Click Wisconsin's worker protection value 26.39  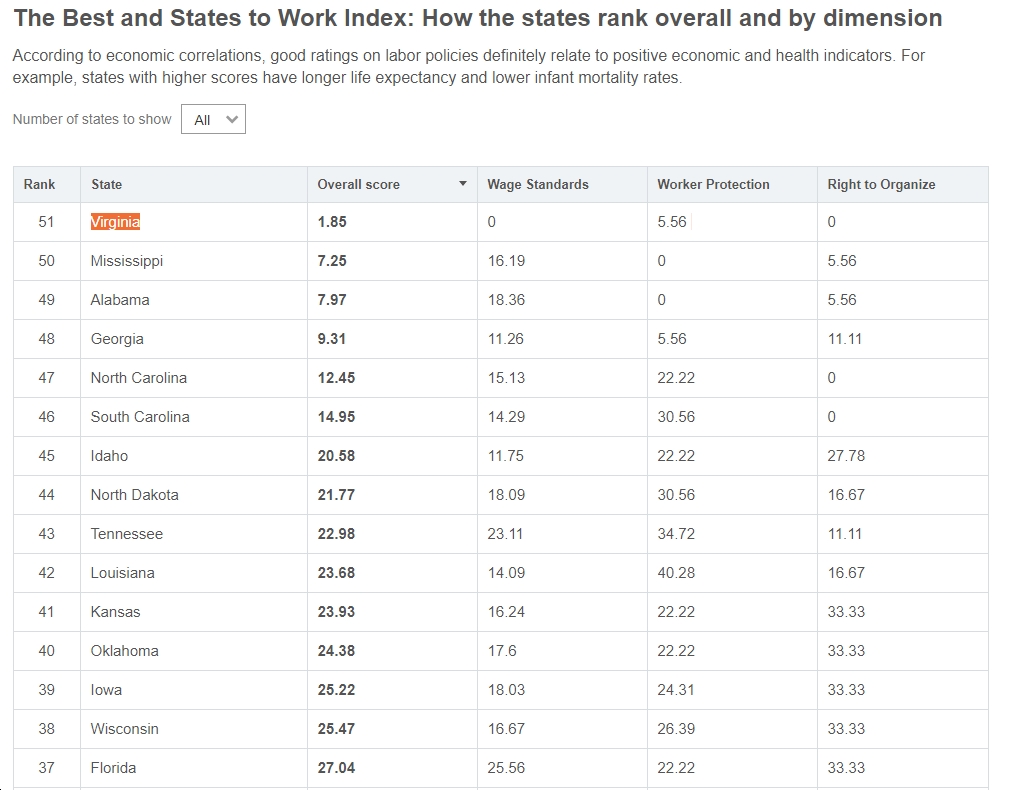(676, 729)
